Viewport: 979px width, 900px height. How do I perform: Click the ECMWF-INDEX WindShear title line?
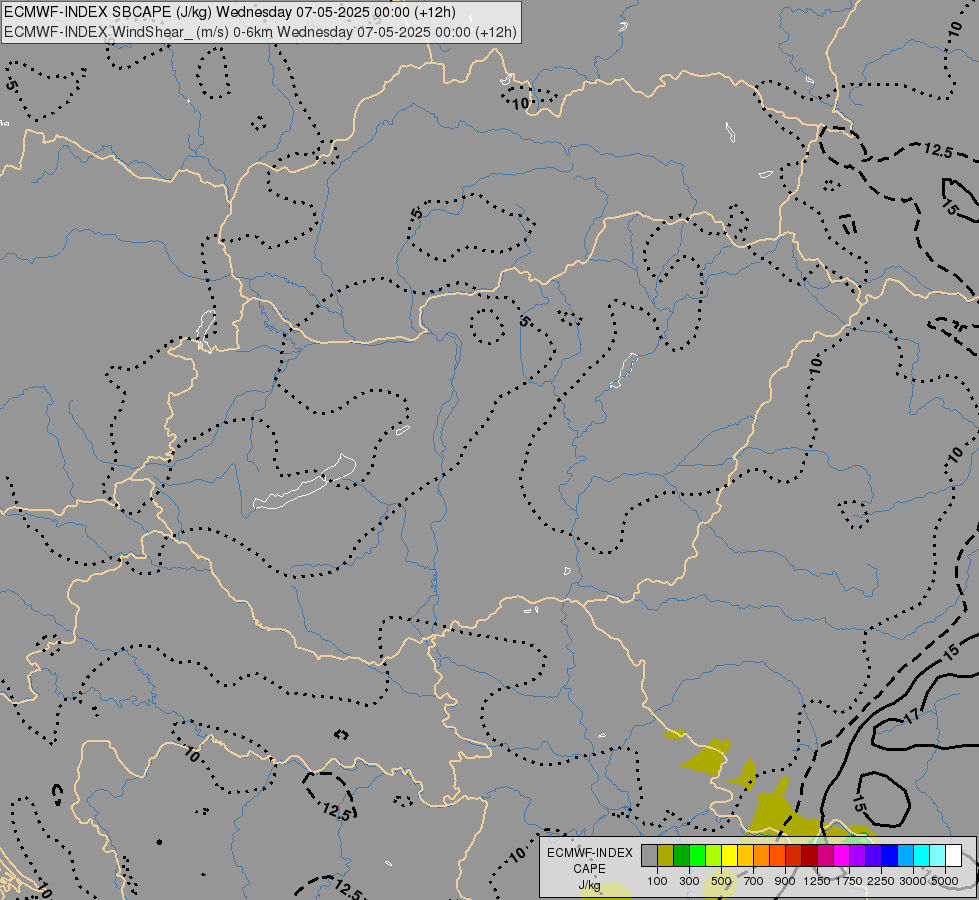tap(260, 31)
